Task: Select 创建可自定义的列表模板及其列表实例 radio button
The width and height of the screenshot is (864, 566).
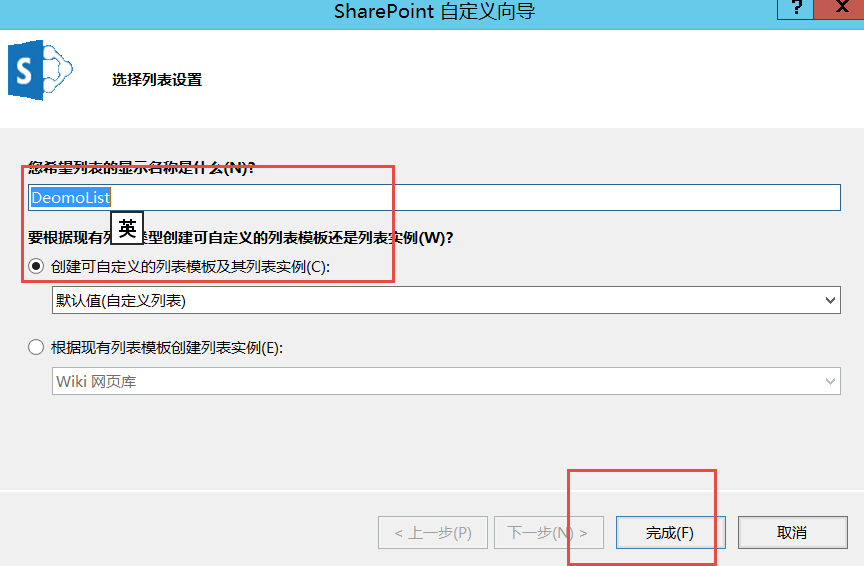Action: [x=36, y=267]
